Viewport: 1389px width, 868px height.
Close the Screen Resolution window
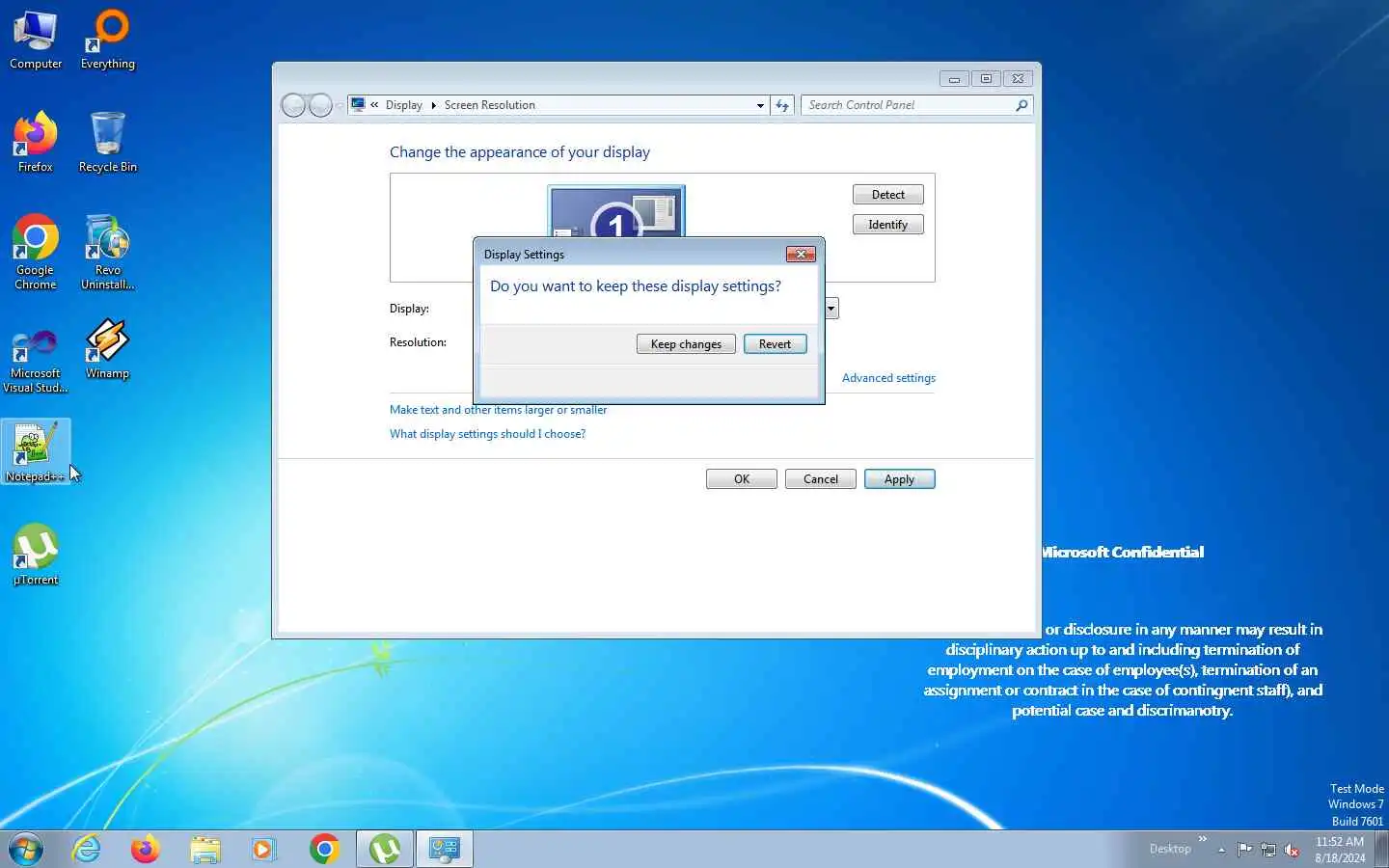coord(1018,79)
